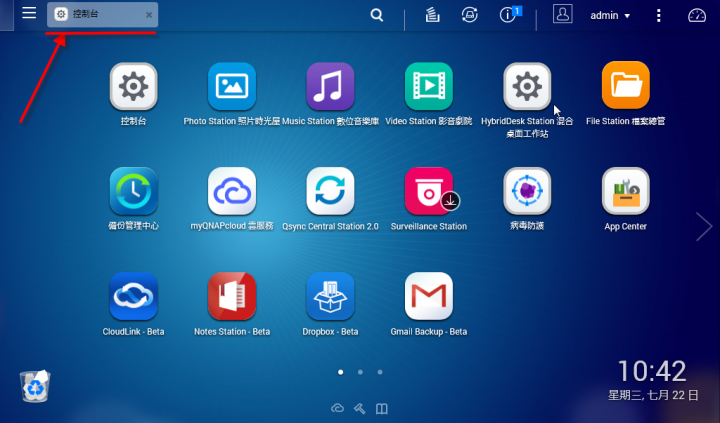Screen dimensions: 720x423
Task: Launch Gmail Backup - Beta app
Action: pyautogui.click(x=429, y=296)
